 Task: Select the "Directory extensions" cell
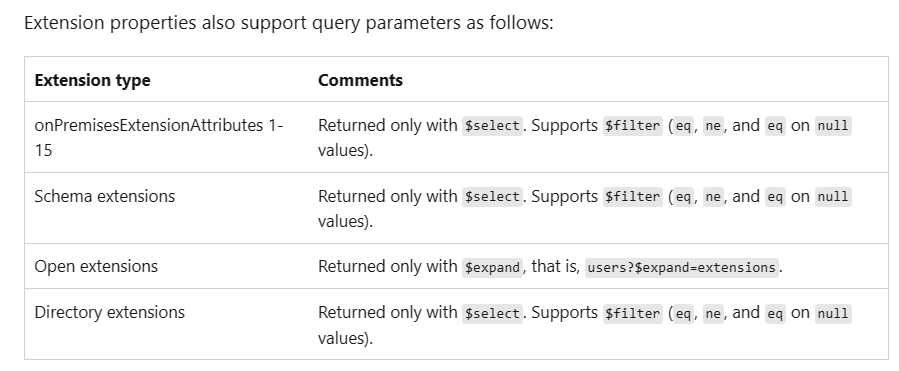(166, 325)
